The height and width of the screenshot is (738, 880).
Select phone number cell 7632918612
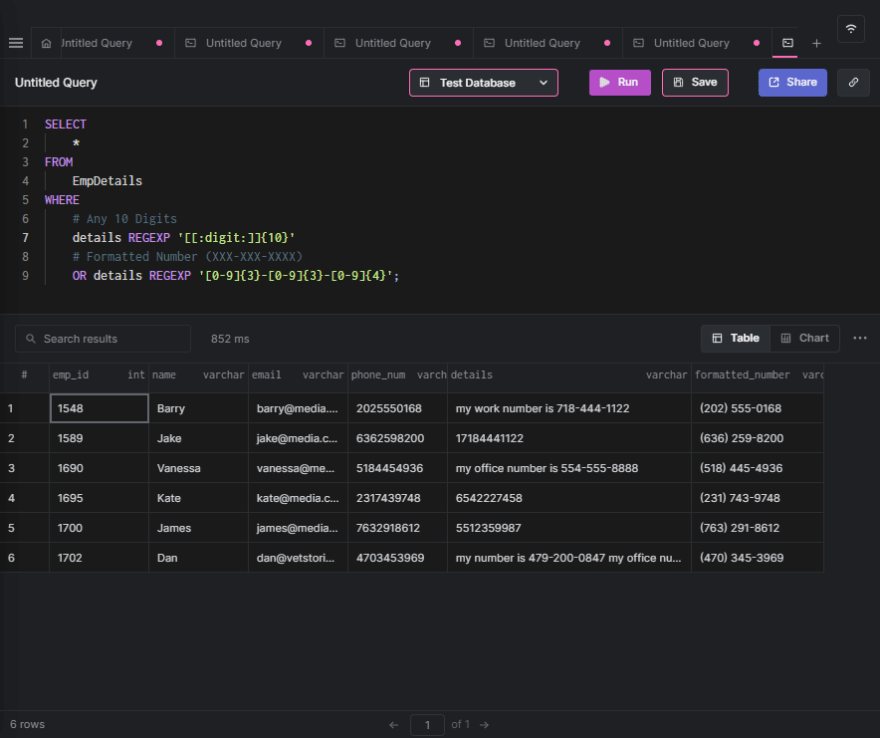(x=397, y=528)
